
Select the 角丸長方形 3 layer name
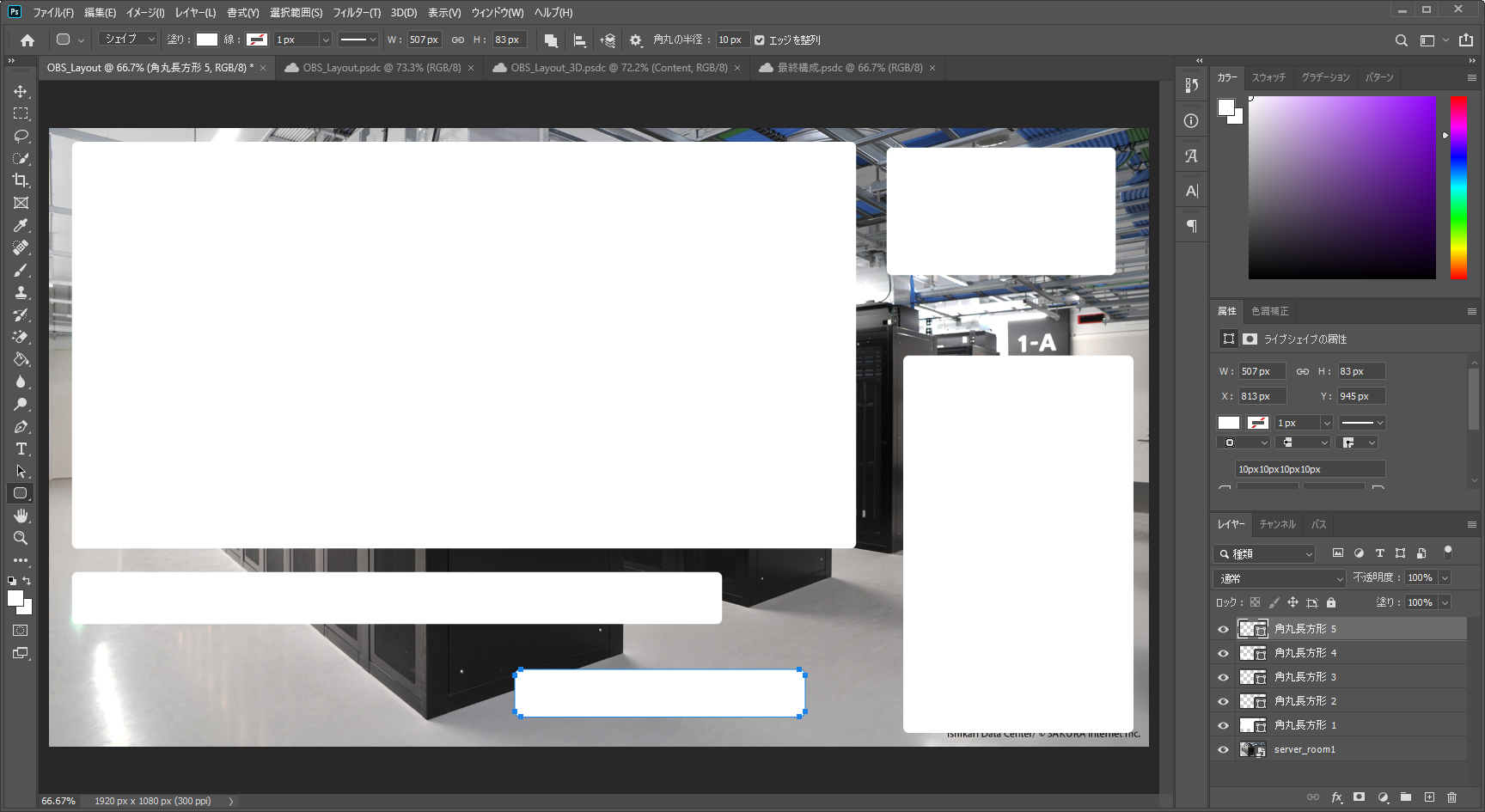point(1305,677)
